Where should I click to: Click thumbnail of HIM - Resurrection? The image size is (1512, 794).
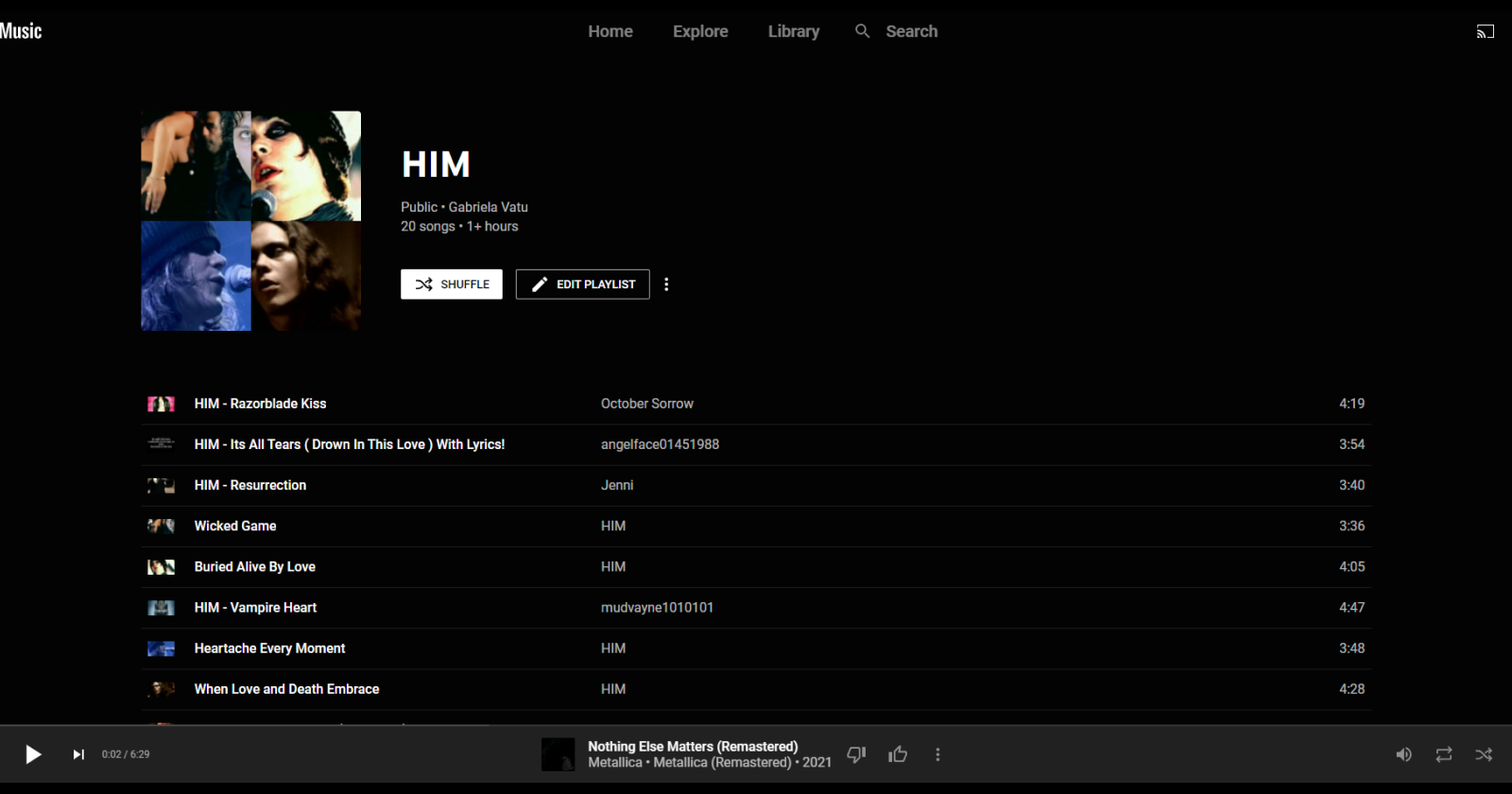(x=161, y=485)
